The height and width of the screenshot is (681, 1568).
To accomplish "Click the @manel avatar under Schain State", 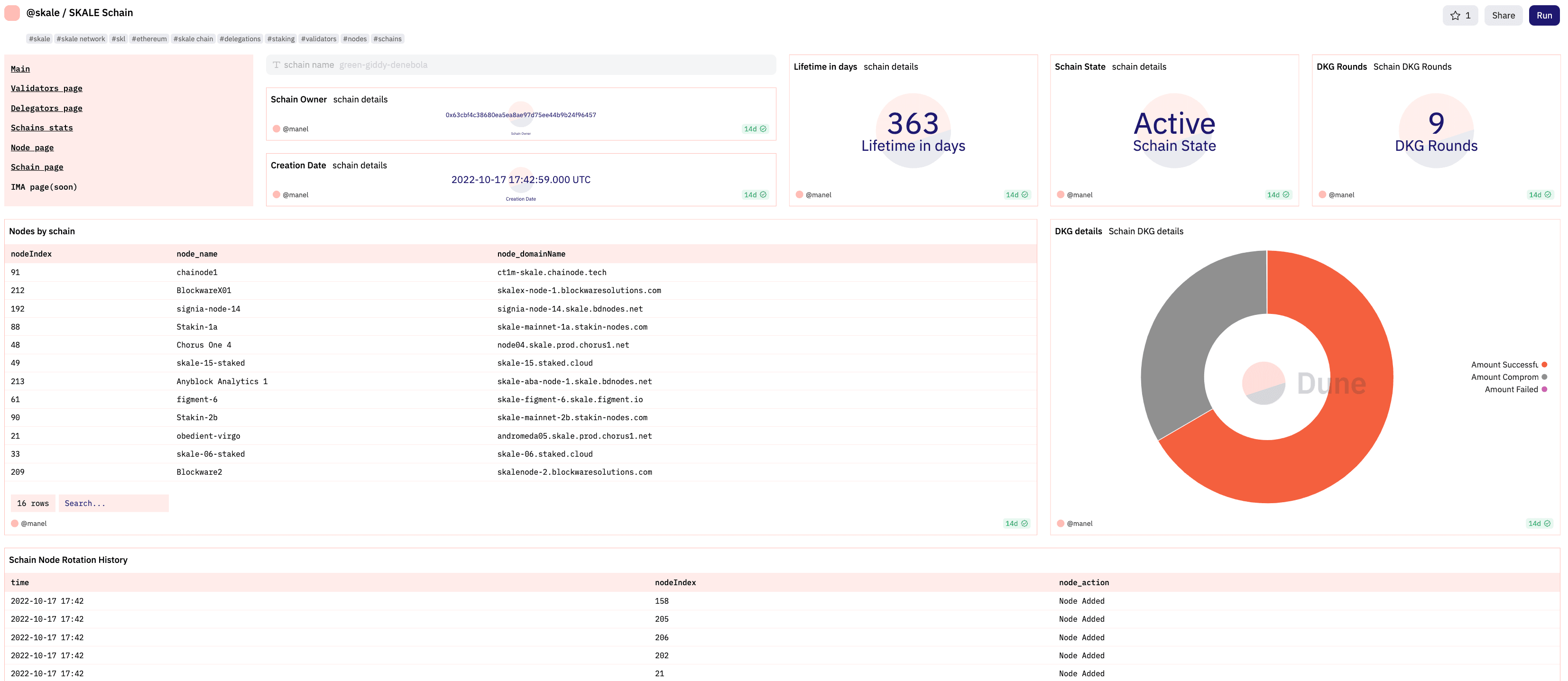I will pyautogui.click(x=1061, y=195).
